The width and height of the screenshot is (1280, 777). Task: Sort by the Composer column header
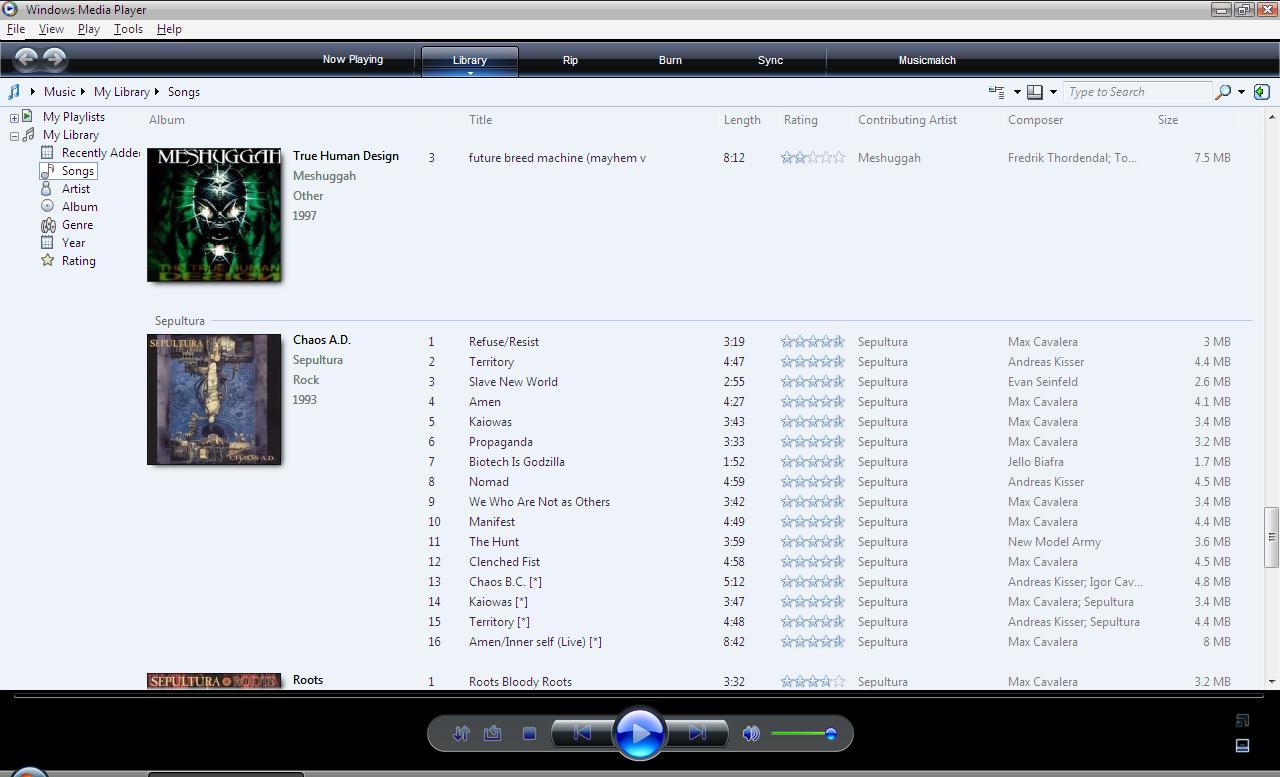tap(1035, 120)
